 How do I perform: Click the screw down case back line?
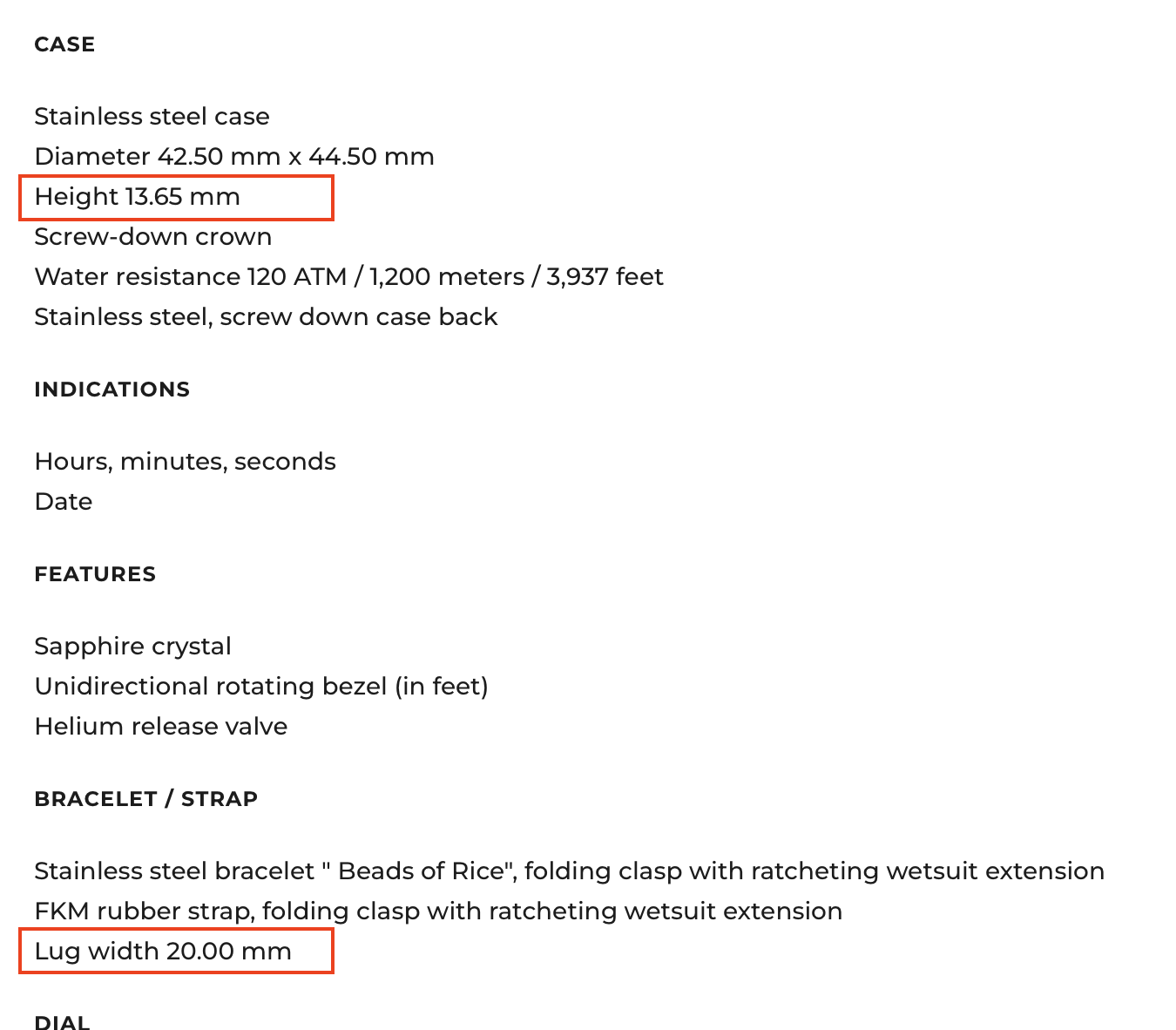coord(266,316)
